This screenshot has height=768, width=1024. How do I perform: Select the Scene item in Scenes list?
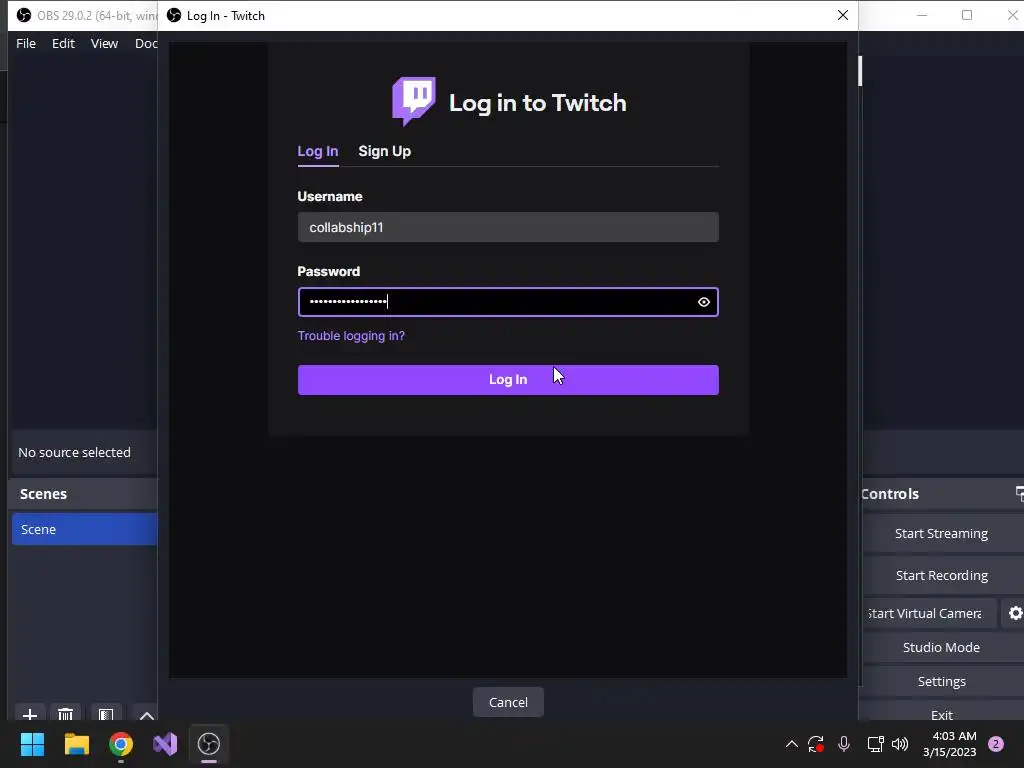tap(84, 529)
